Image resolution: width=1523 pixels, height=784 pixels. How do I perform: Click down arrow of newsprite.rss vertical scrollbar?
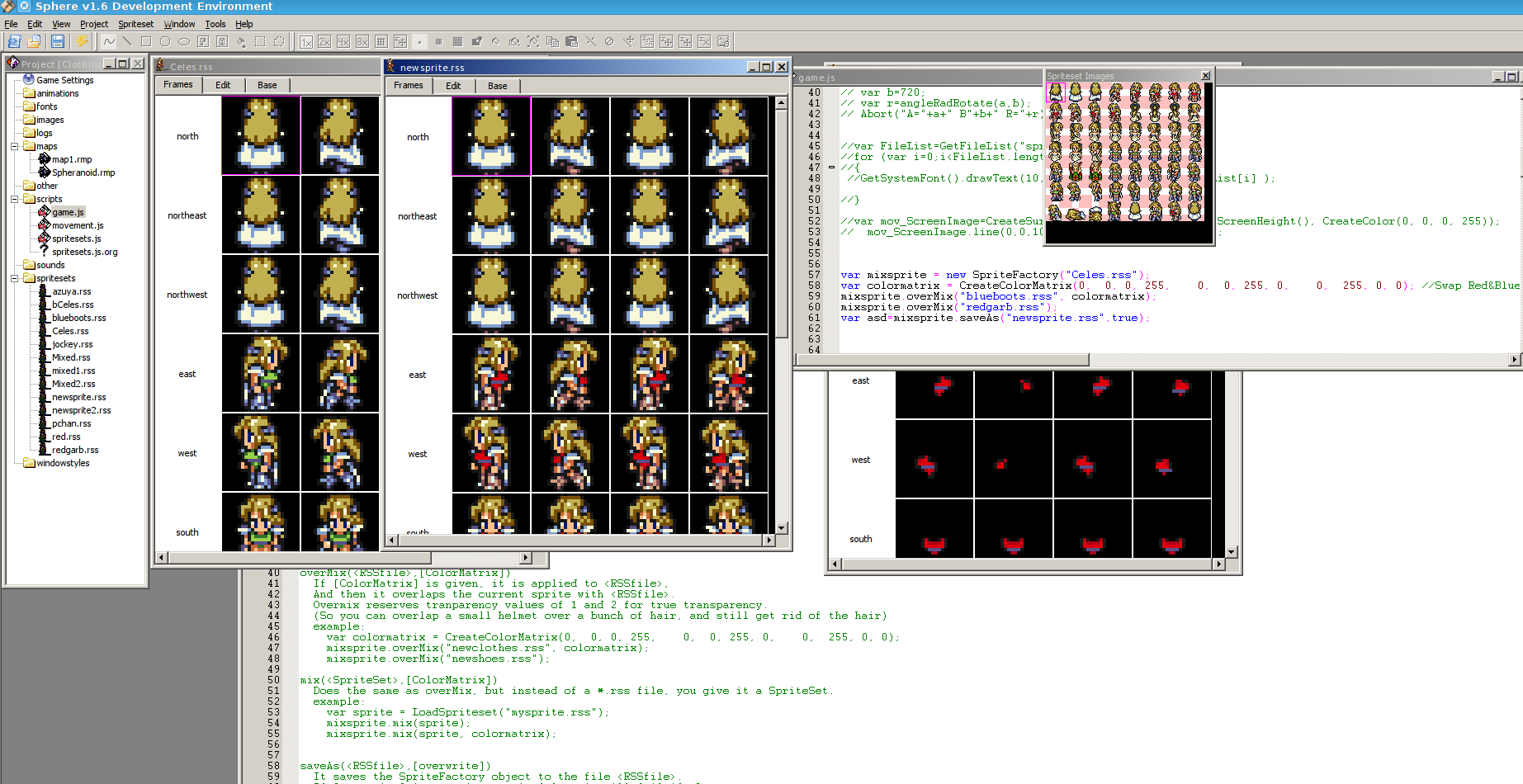click(x=781, y=527)
